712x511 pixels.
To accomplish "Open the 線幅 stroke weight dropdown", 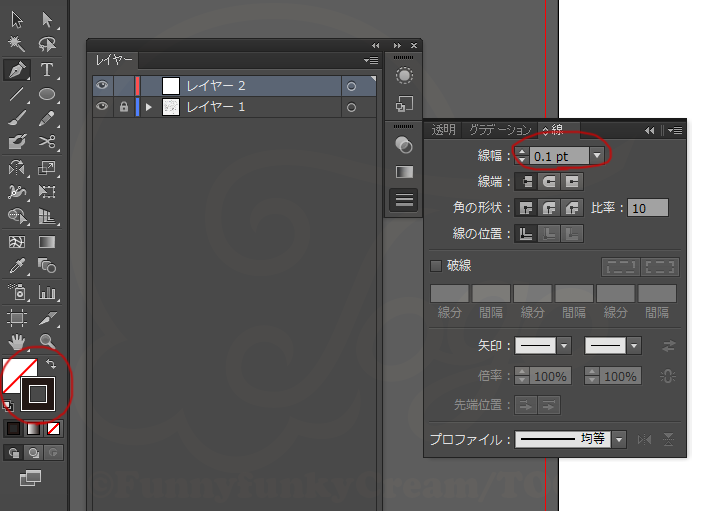I will click(x=597, y=156).
